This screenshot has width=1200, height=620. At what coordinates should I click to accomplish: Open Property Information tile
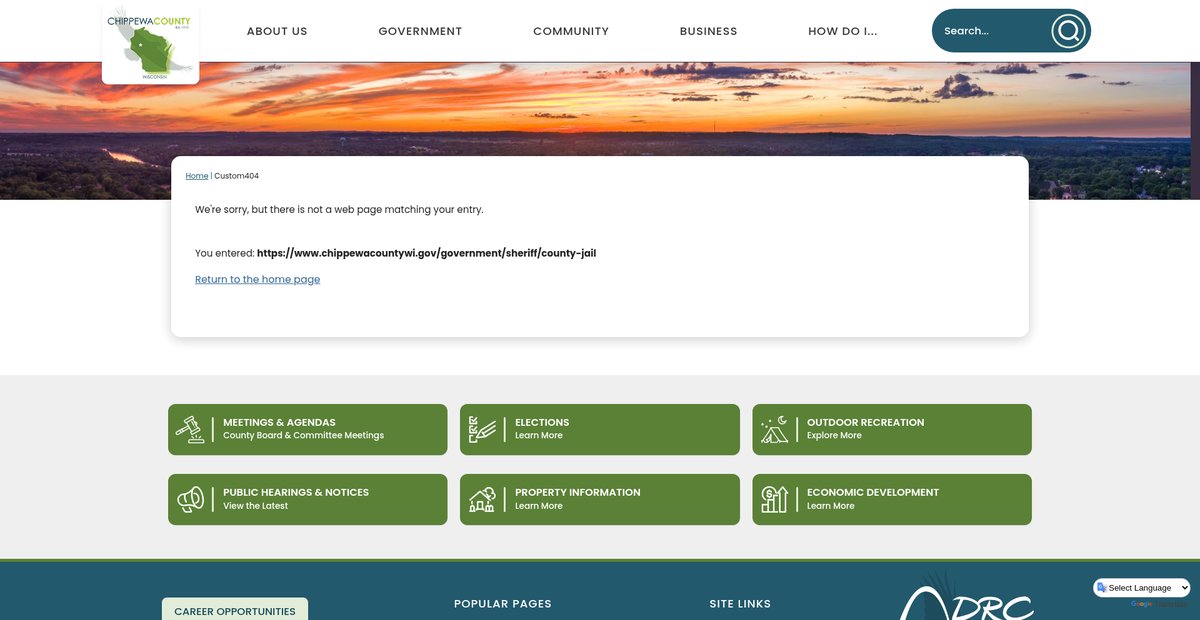[600, 500]
